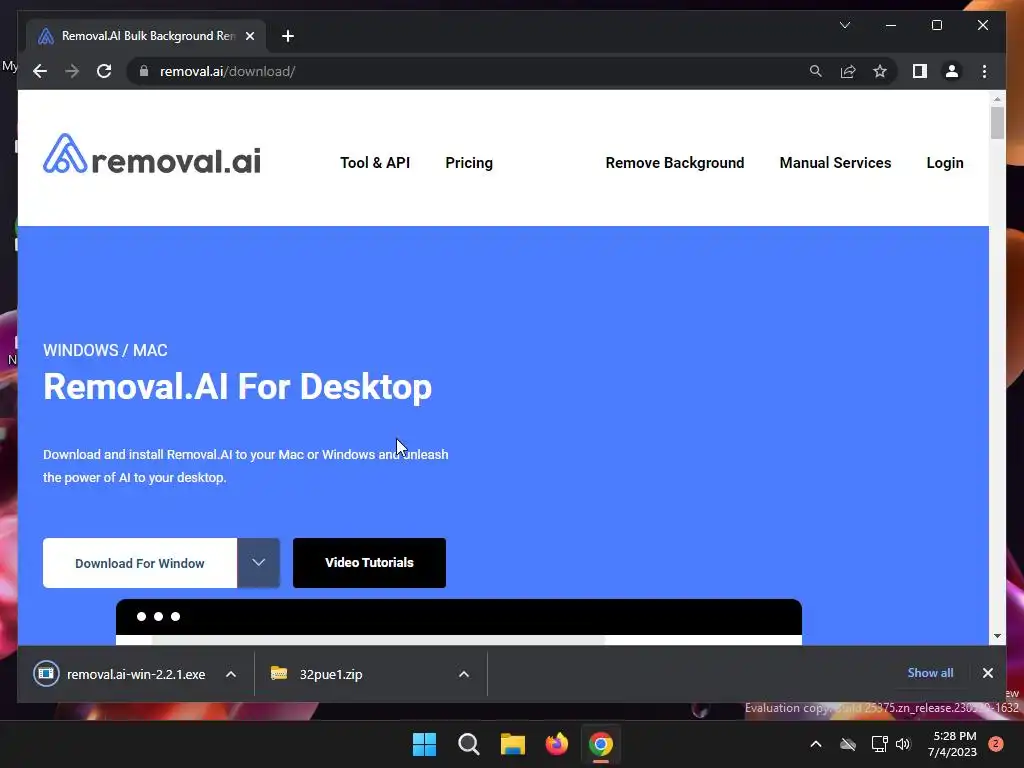Image resolution: width=1024 pixels, height=768 pixels.
Task: Expand download options dropdown arrow
Action: [x=259, y=563]
